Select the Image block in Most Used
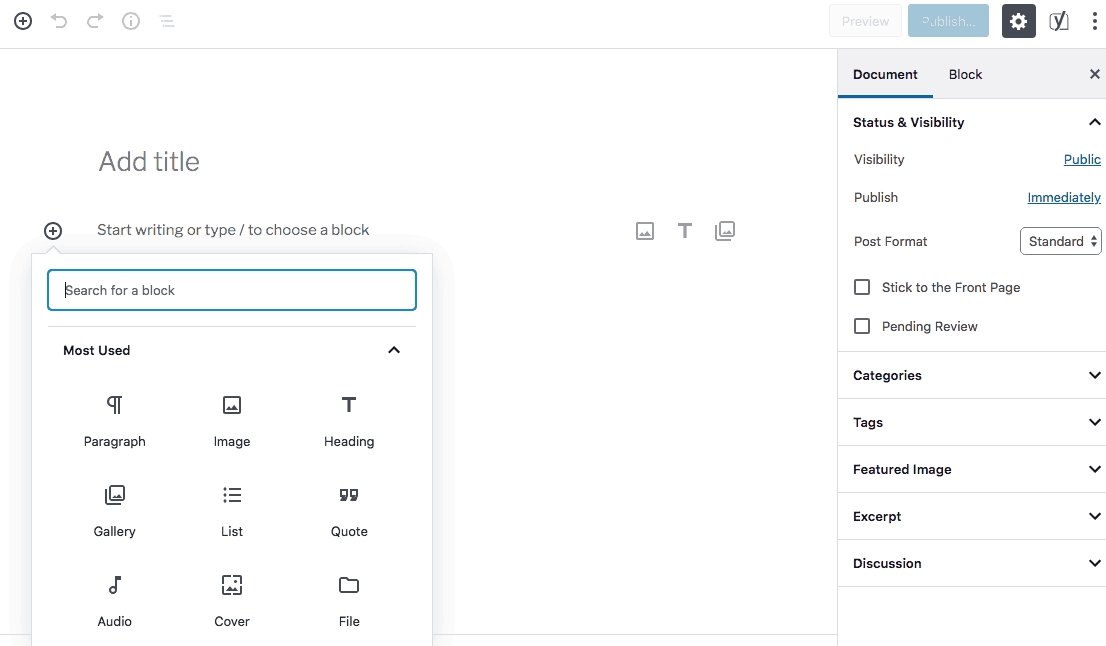This screenshot has height=646, width=1106. pyautogui.click(x=232, y=422)
